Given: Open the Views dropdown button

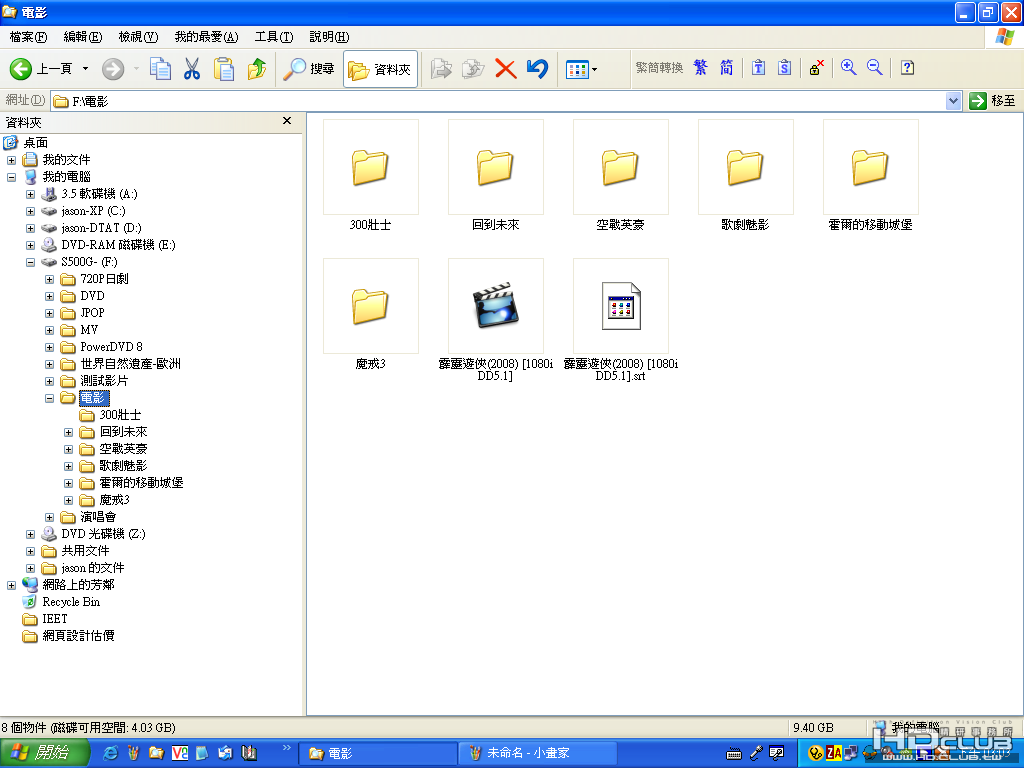Looking at the screenshot, I should pyautogui.click(x=581, y=69).
